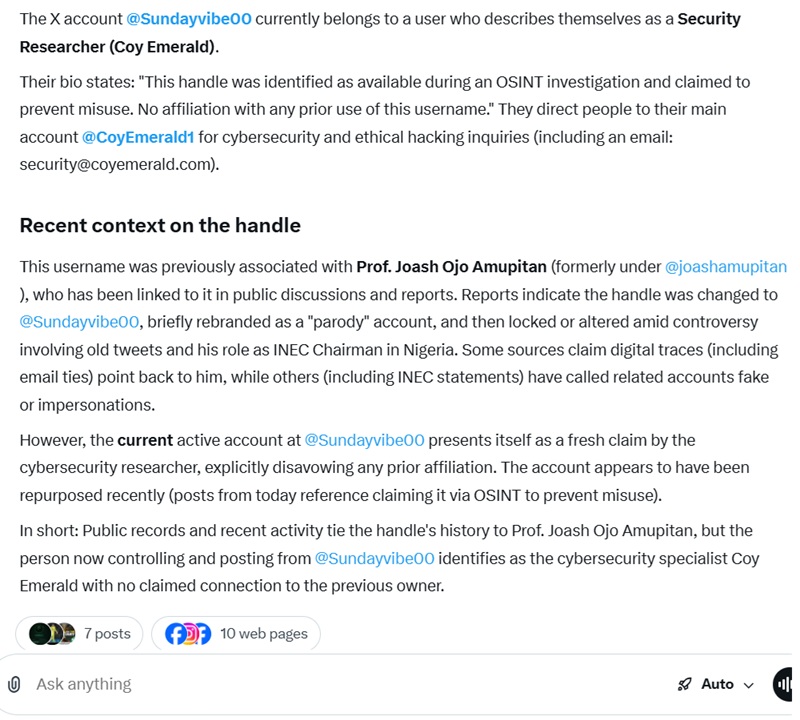Image resolution: width=800 pixels, height=720 pixels.
Task: Click the security@coyemerald.com email text
Action: (x=119, y=165)
